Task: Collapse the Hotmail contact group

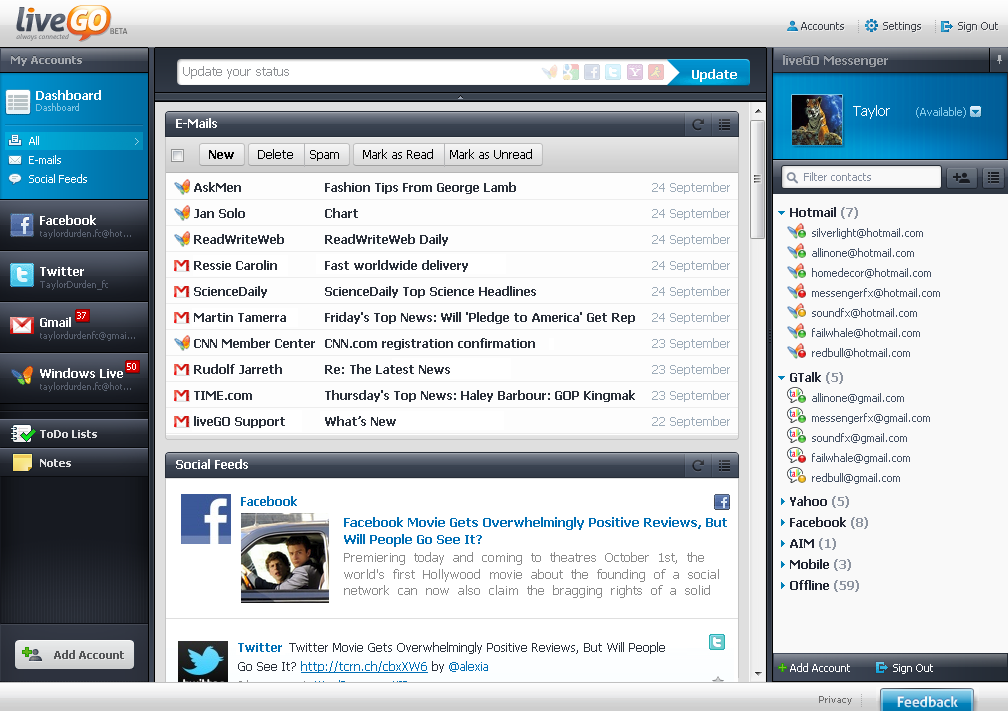Action: 781,213
